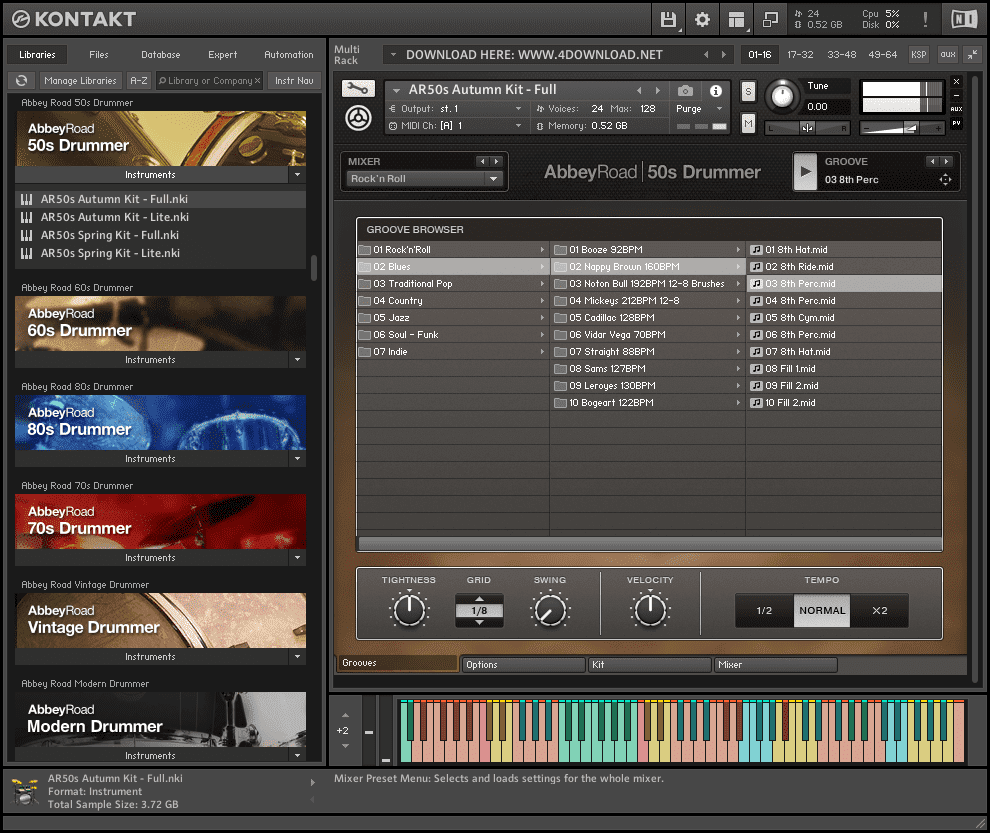
Task: Open the Kontakt options gear
Action: [x=702, y=19]
